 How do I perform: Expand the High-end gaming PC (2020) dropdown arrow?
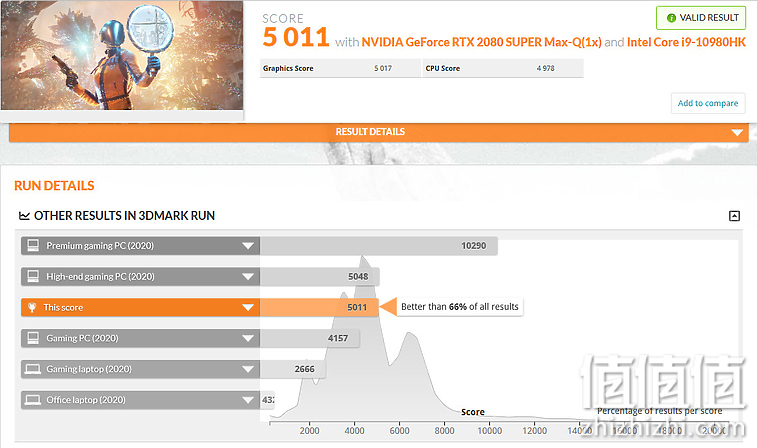[248, 277]
